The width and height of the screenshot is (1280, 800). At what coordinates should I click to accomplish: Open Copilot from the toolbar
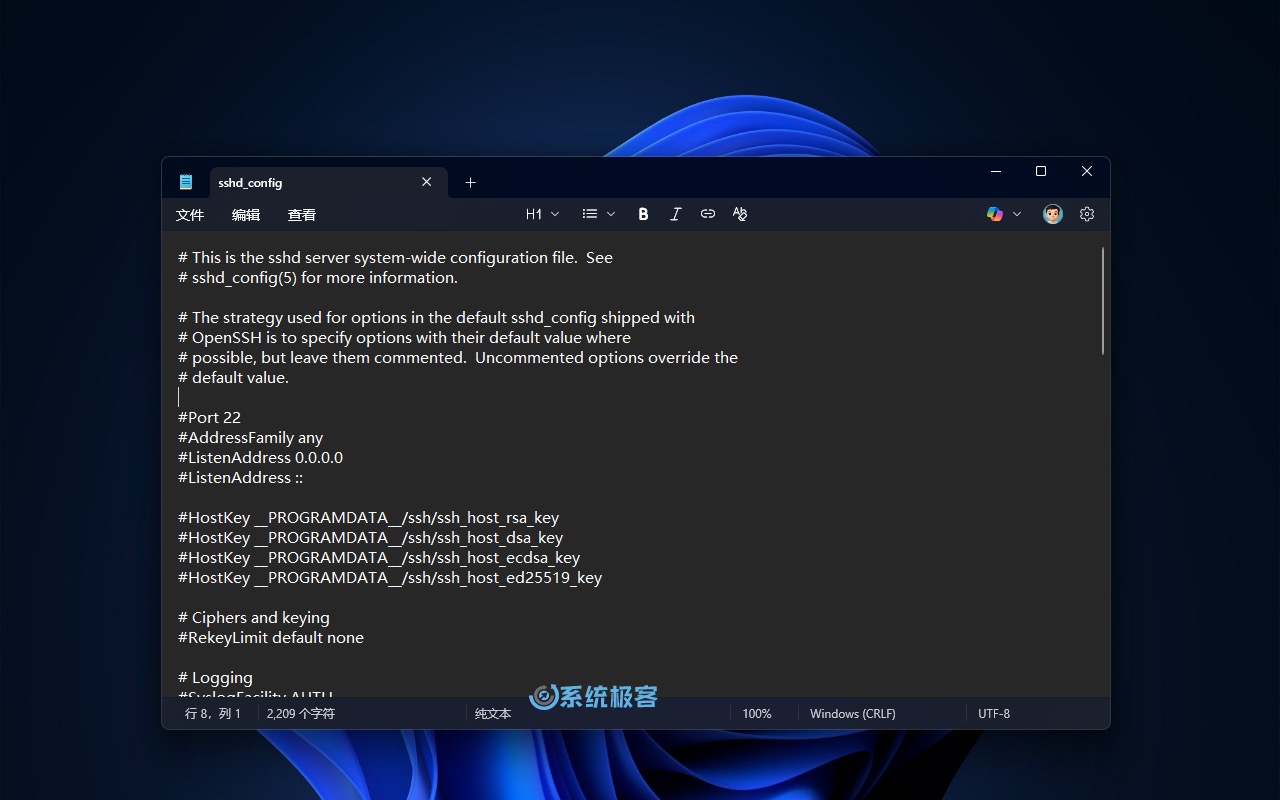click(994, 213)
